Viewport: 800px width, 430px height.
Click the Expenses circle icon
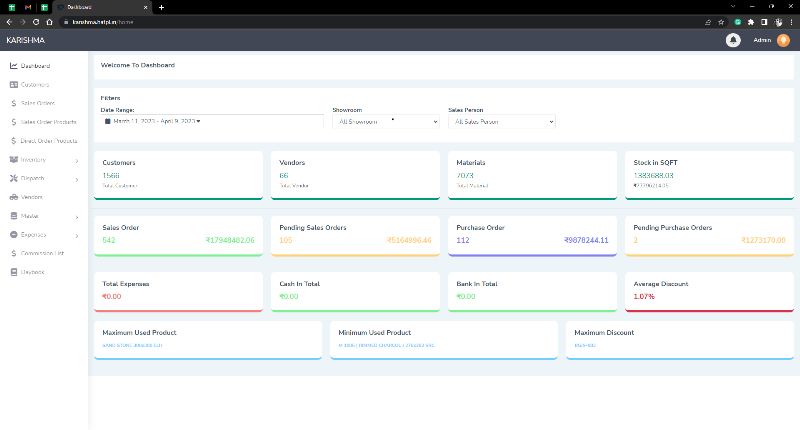pyautogui.click(x=14, y=235)
